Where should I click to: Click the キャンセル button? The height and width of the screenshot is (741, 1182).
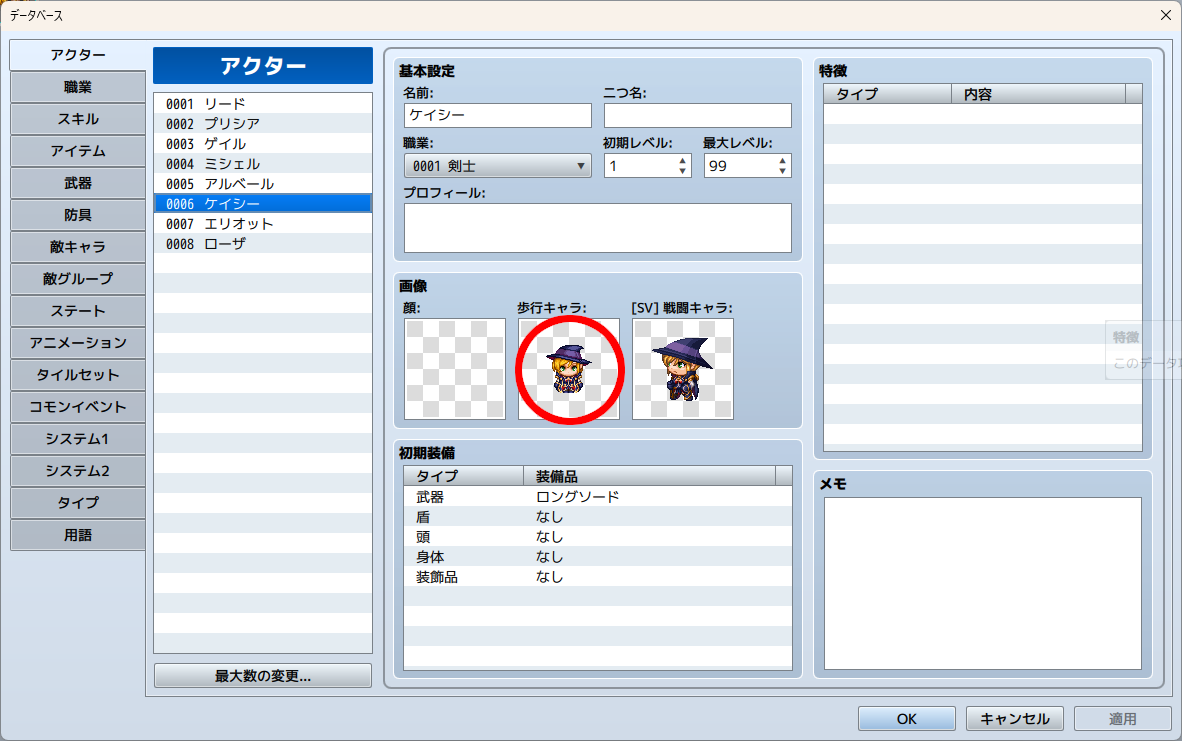(1014, 718)
